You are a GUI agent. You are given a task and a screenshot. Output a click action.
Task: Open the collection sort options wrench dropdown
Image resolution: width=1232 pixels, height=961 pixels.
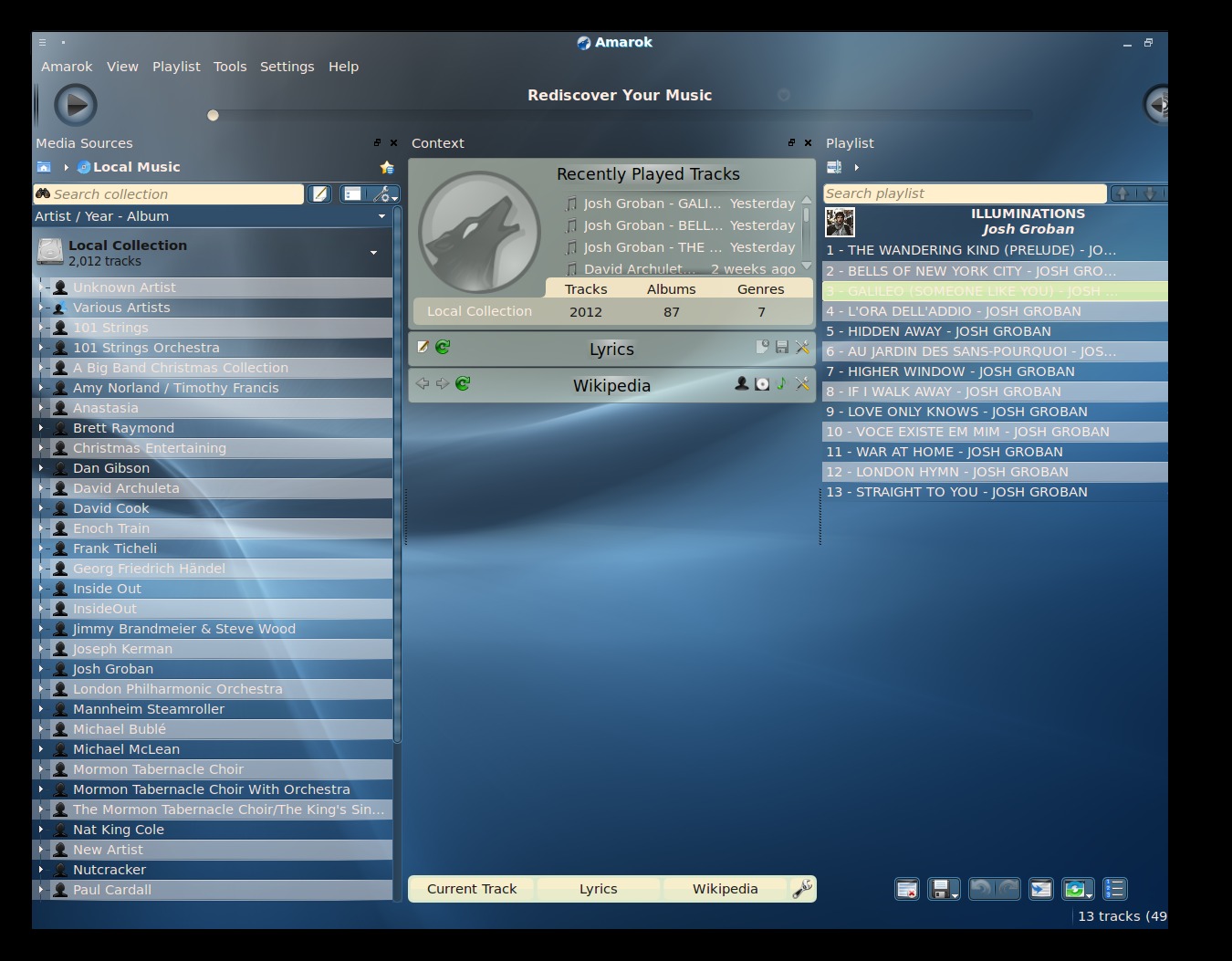[x=384, y=193]
